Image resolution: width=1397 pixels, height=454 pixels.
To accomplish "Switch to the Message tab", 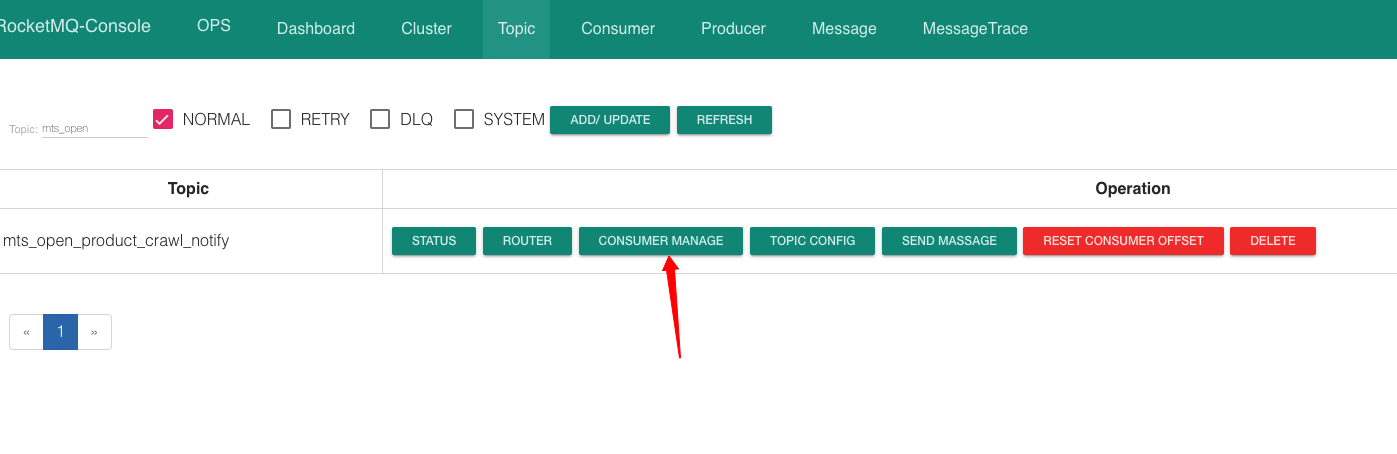I will point(844,29).
